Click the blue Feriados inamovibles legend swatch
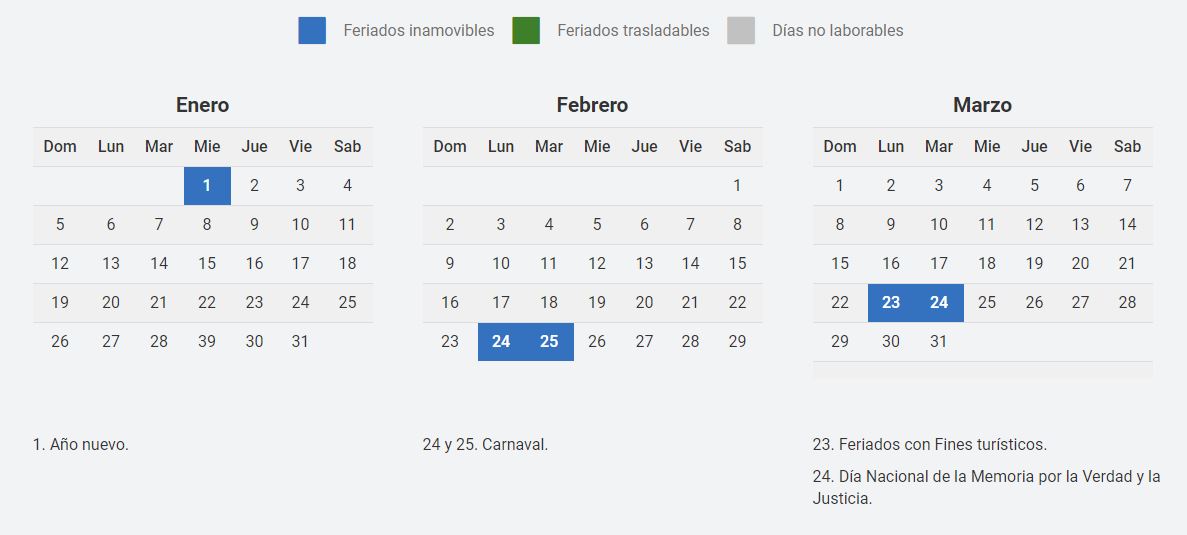Screen dimensions: 1187x535 coord(312,31)
